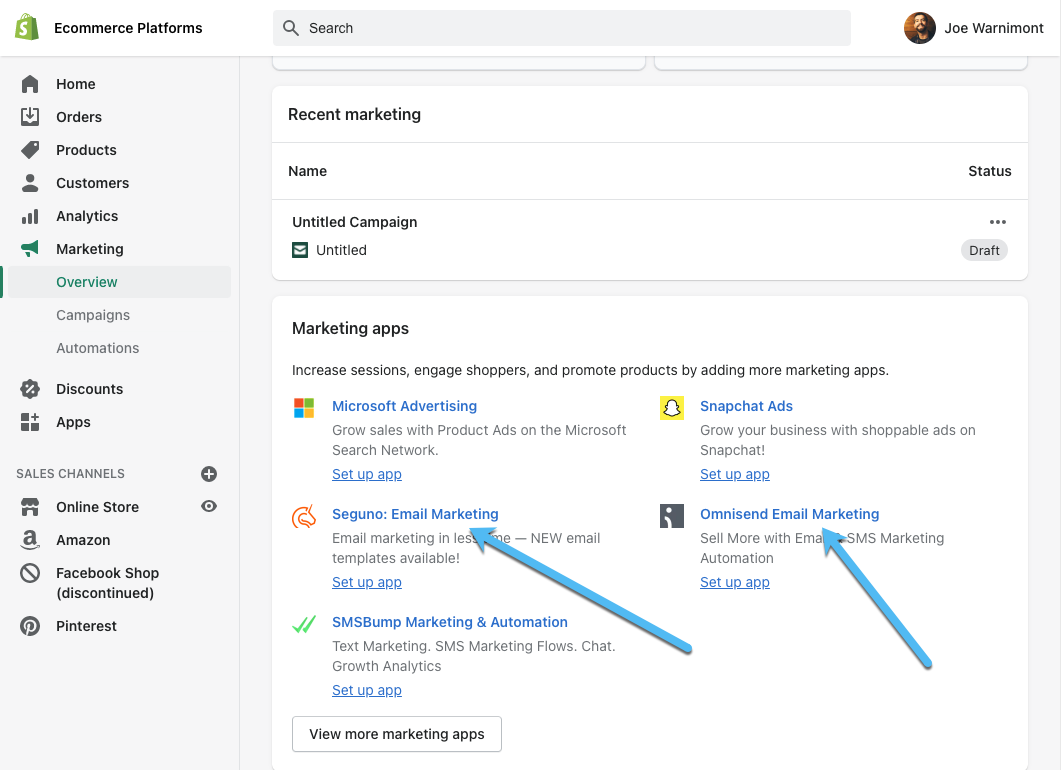
Task: Click the Products tag icon
Action: click(x=30, y=150)
